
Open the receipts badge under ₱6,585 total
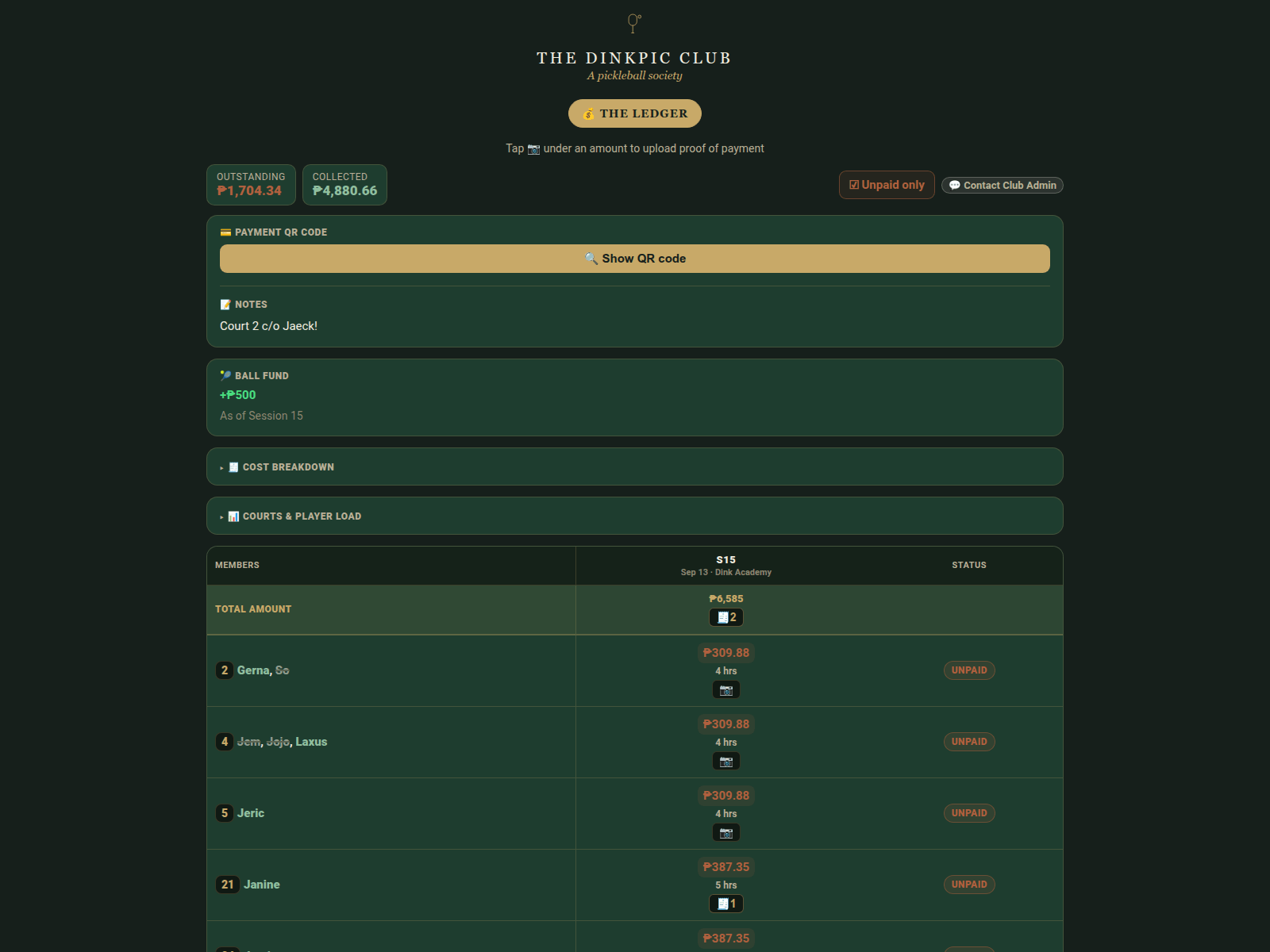click(x=726, y=617)
